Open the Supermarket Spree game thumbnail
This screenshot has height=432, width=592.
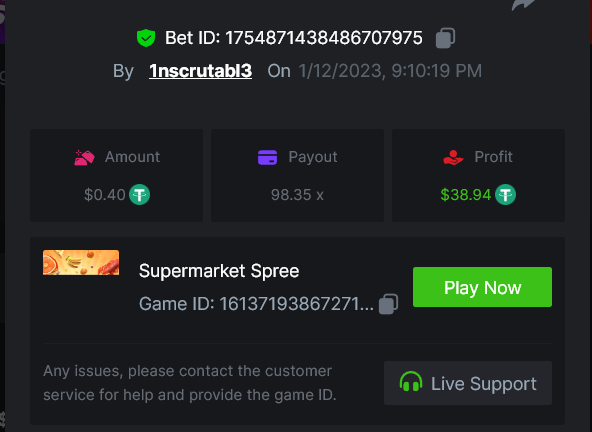tap(81, 262)
